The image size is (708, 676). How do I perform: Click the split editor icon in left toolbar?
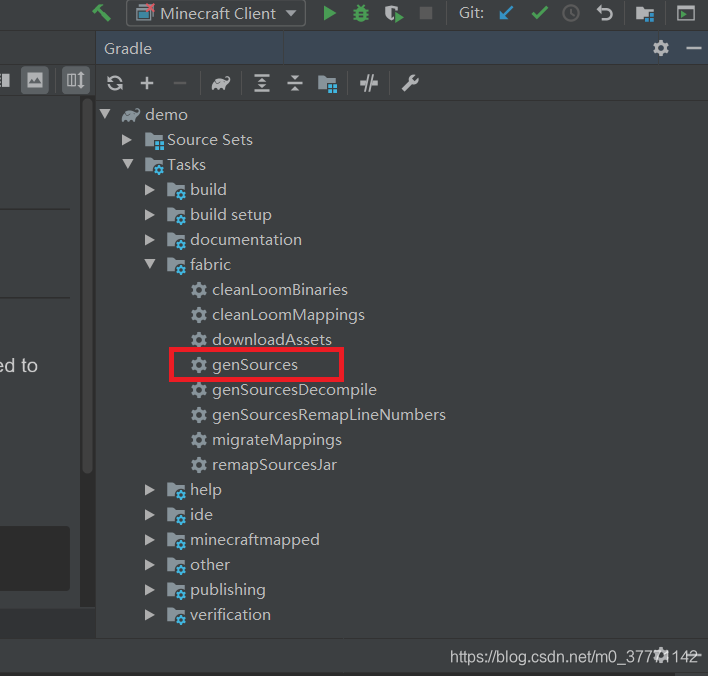[75, 81]
